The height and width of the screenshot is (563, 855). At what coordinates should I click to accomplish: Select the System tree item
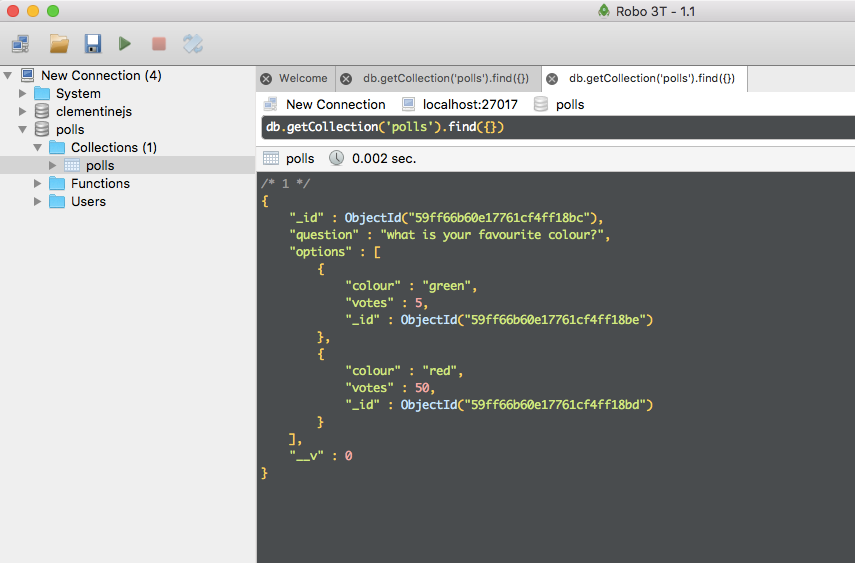(79, 93)
